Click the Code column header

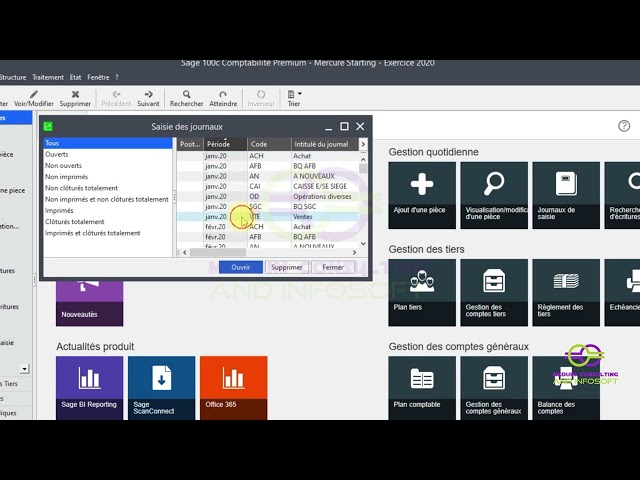269,144
